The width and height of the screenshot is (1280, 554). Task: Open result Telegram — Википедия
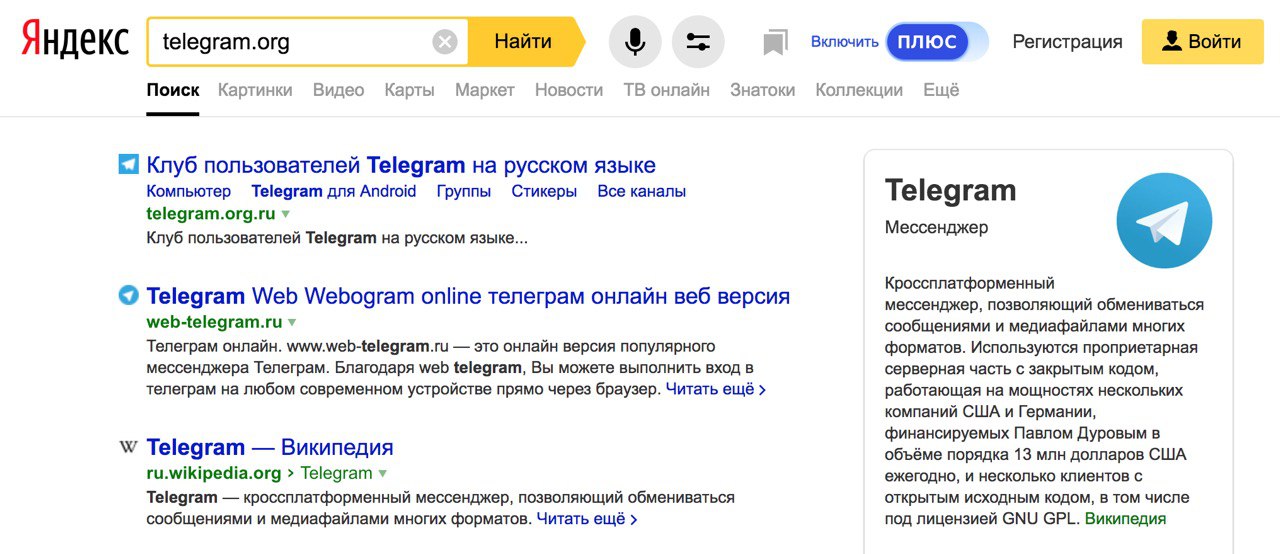coord(270,447)
